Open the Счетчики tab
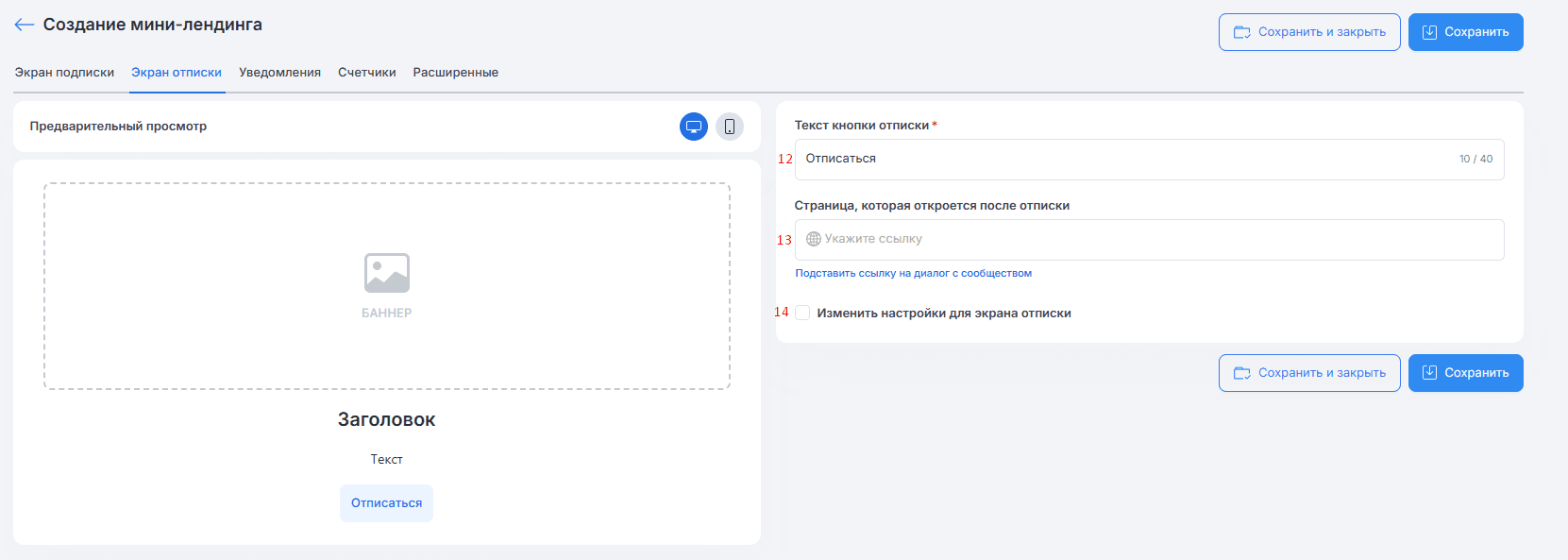1568x560 pixels. (x=367, y=73)
